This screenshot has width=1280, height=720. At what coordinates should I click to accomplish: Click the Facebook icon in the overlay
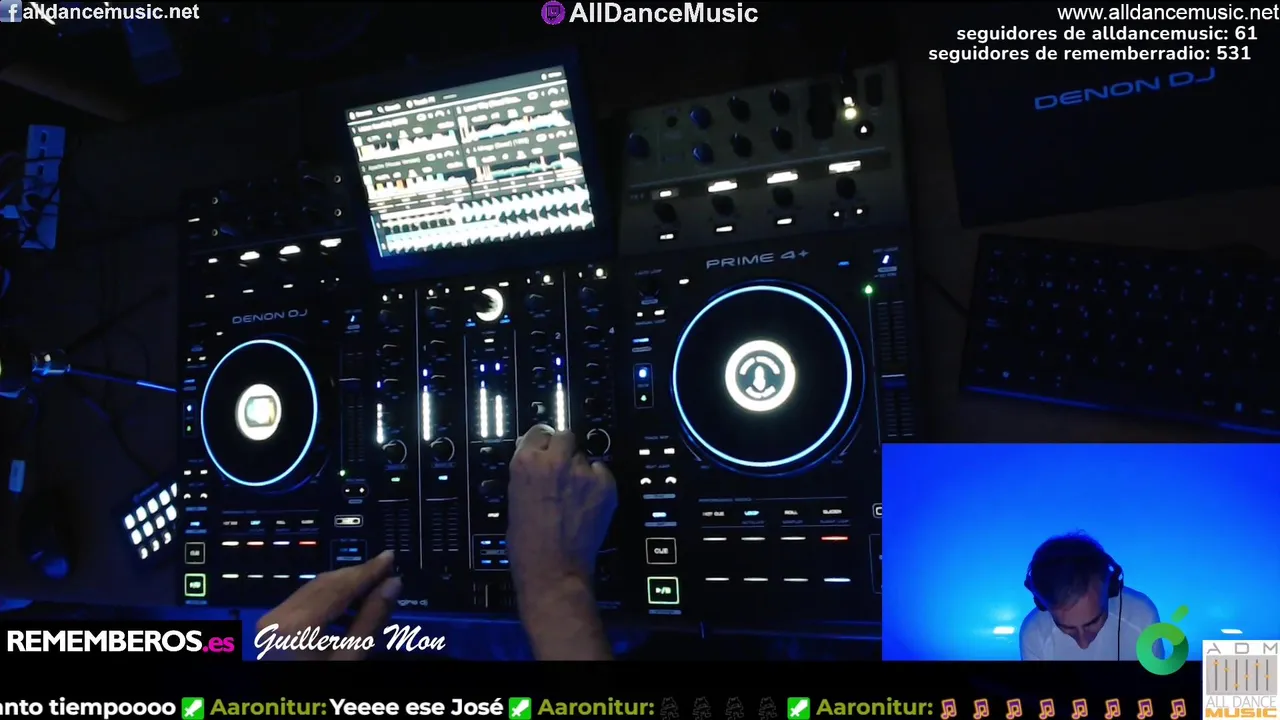pos(10,12)
